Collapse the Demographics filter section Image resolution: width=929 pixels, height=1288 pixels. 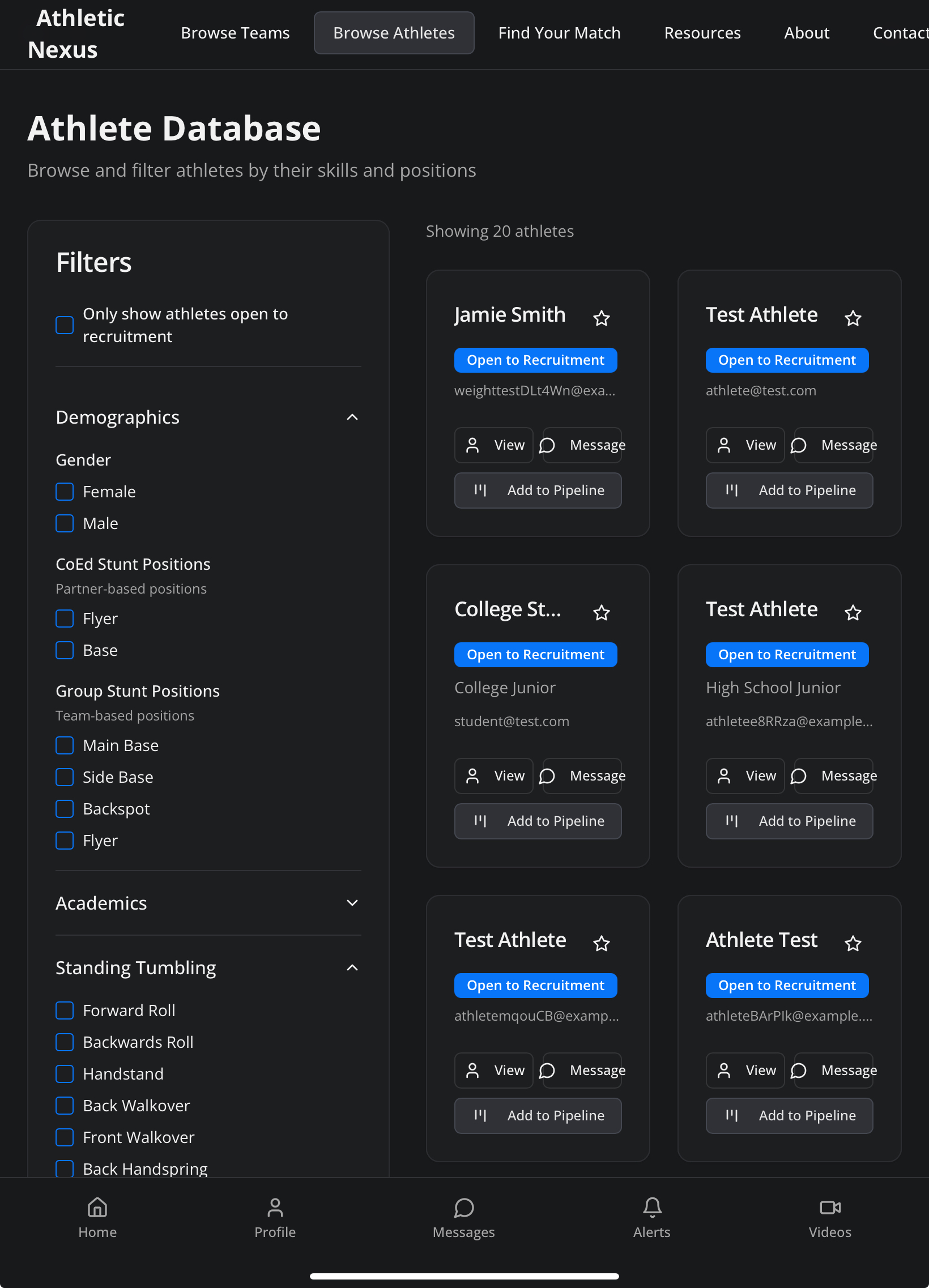(352, 417)
